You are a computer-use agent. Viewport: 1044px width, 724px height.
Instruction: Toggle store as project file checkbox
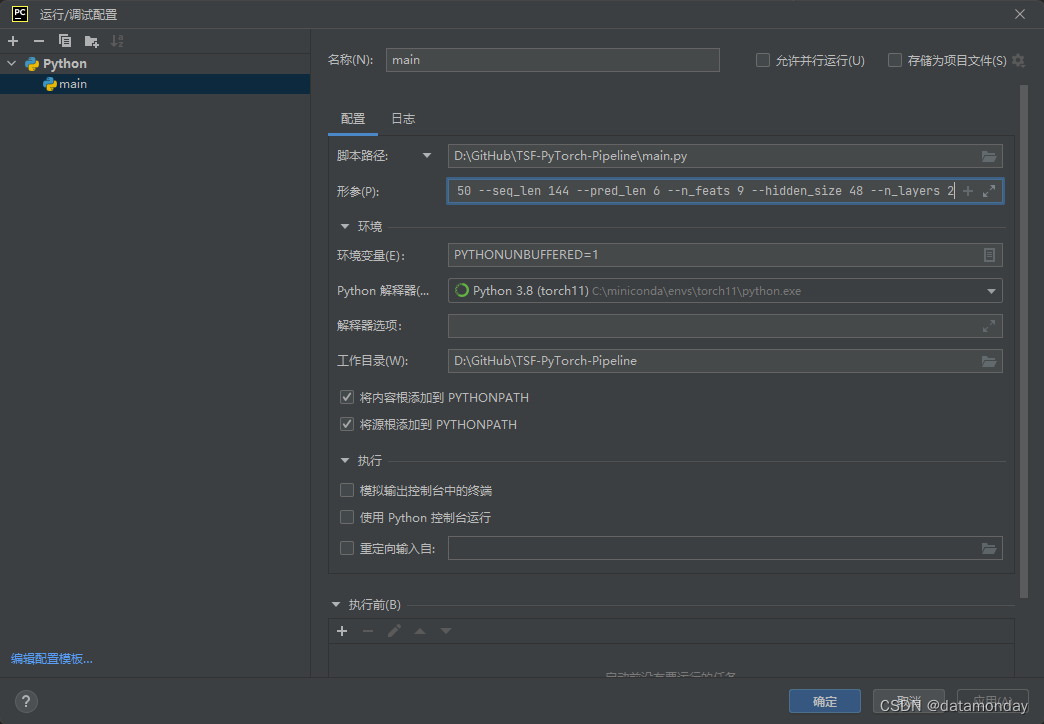point(895,61)
